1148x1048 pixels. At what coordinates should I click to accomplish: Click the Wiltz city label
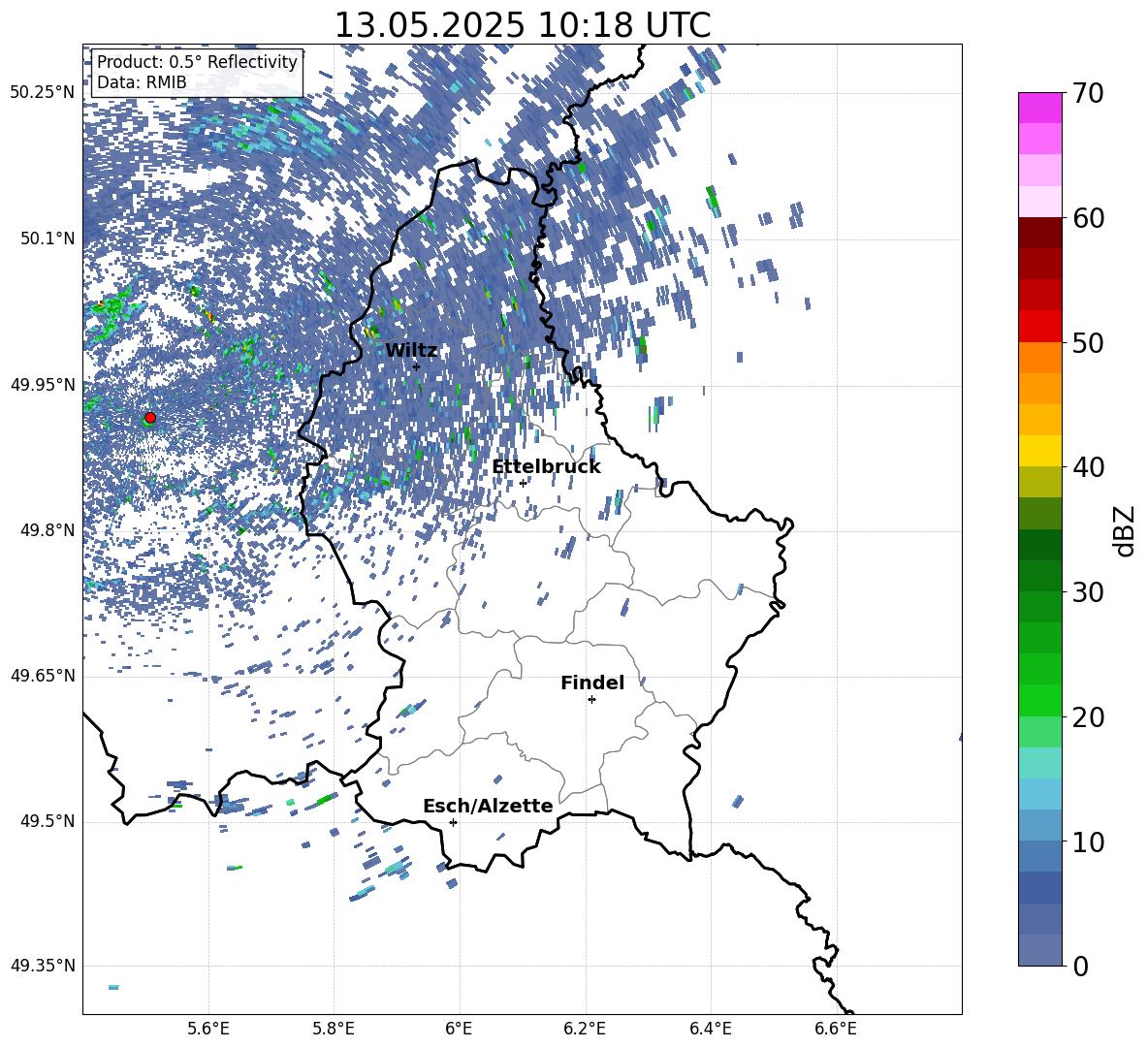(x=411, y=351)
